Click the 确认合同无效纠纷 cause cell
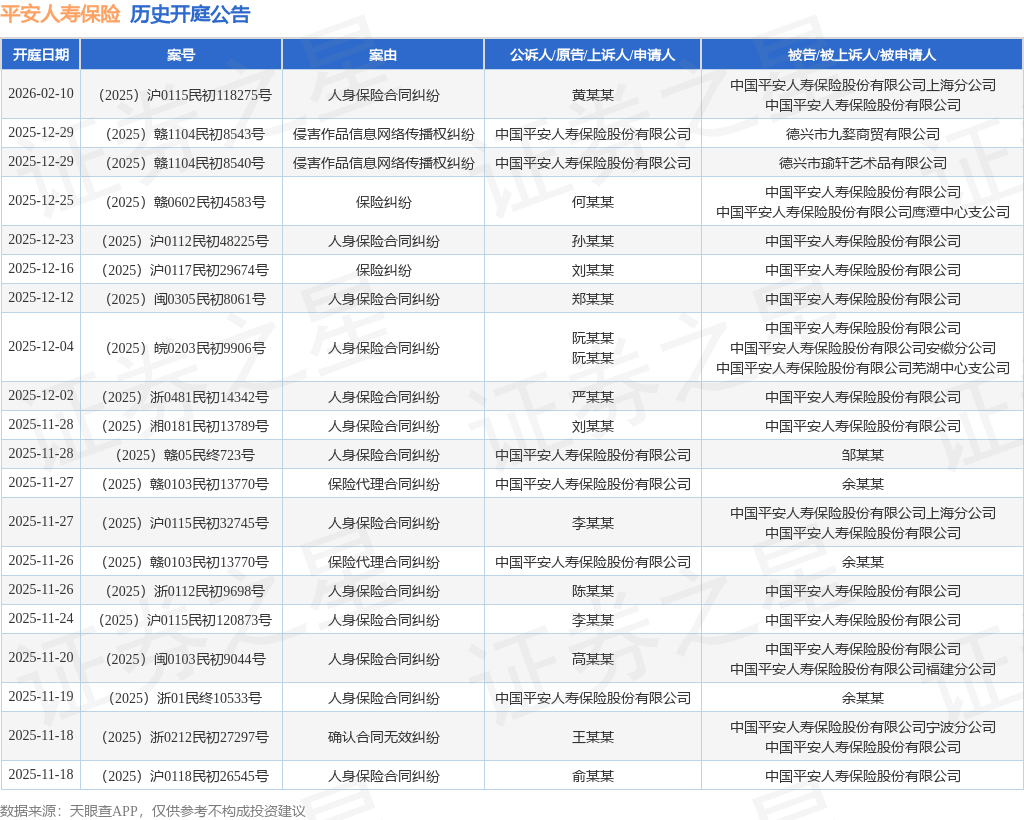 383,738
